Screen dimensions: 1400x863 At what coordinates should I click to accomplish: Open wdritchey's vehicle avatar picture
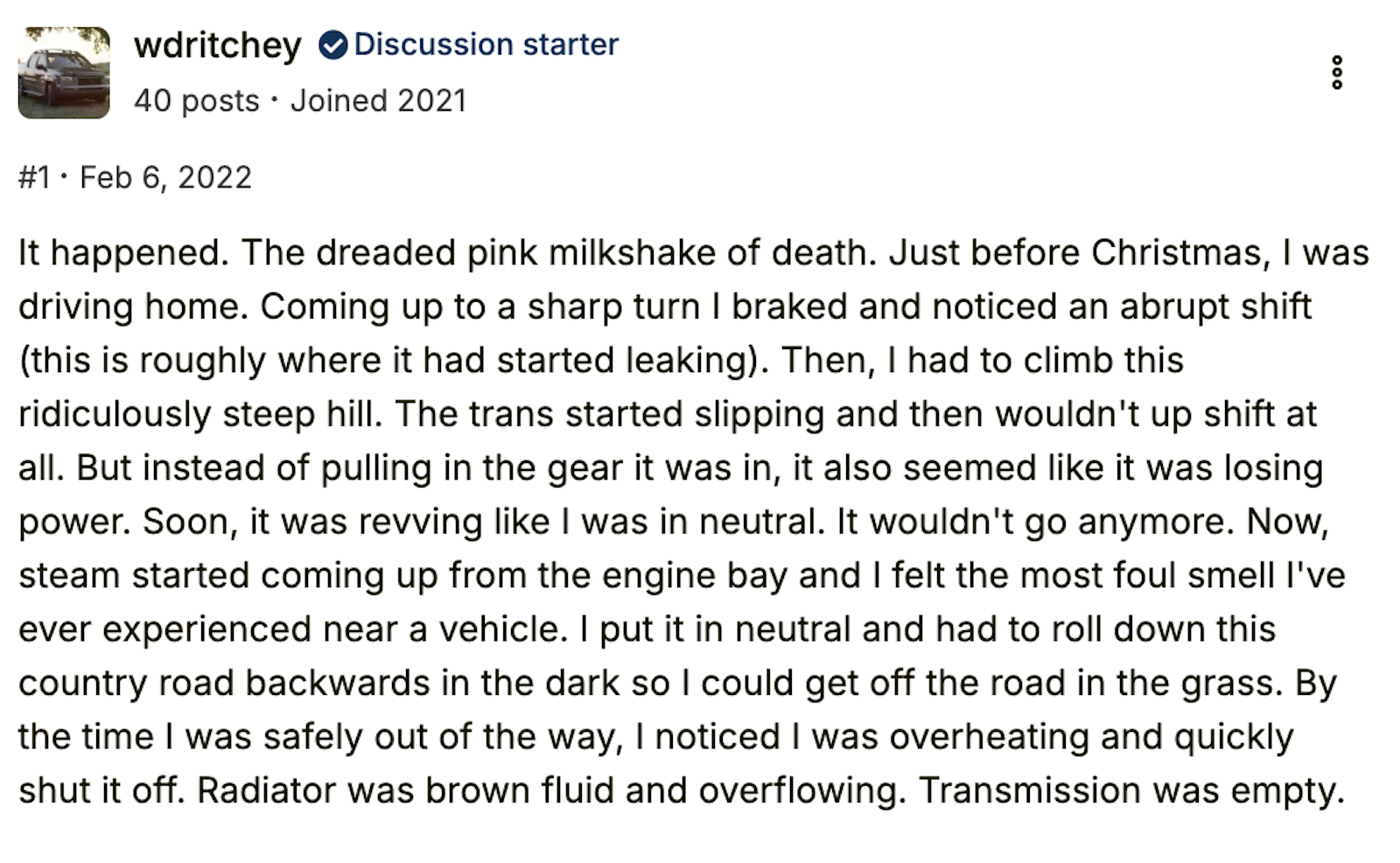pyautogui.click(x=64, y=73)
